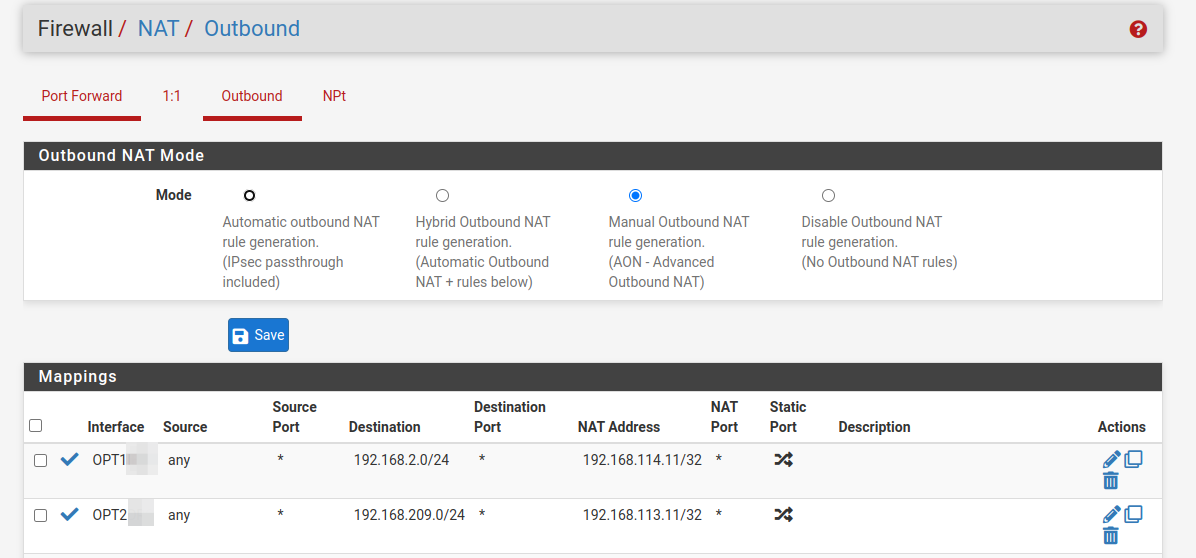Screen dimensions: 1196x558
Task: Toggle the enabled checkmark for OPT2 rule
Action: [69, 515]
